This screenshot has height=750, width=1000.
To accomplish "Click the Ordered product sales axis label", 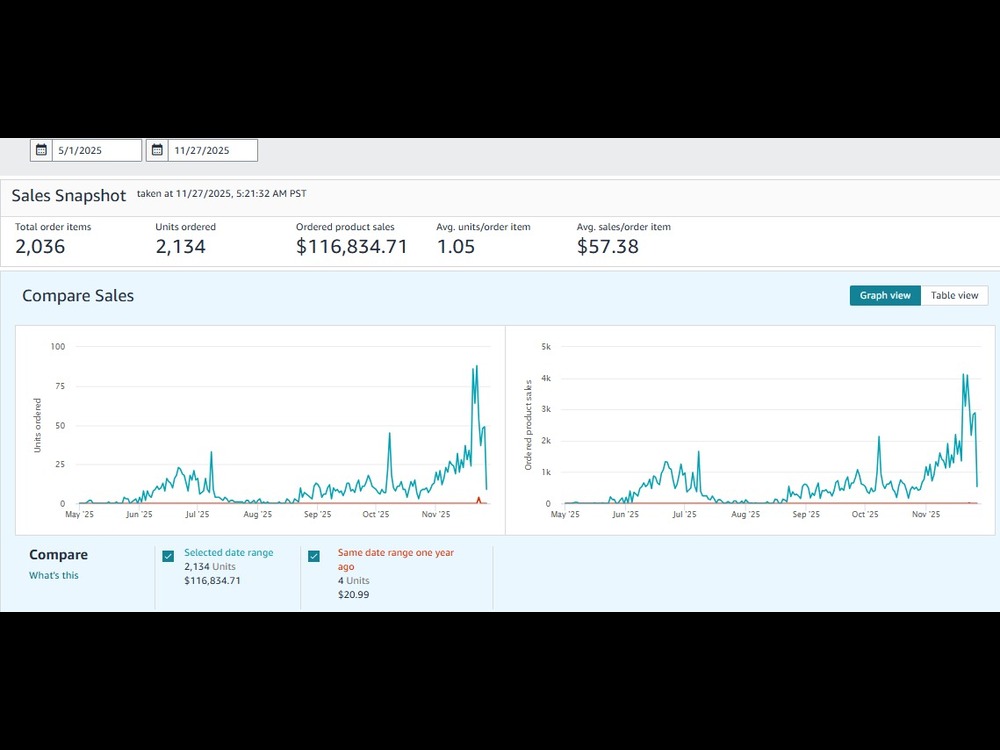I will tap(528, 425).
